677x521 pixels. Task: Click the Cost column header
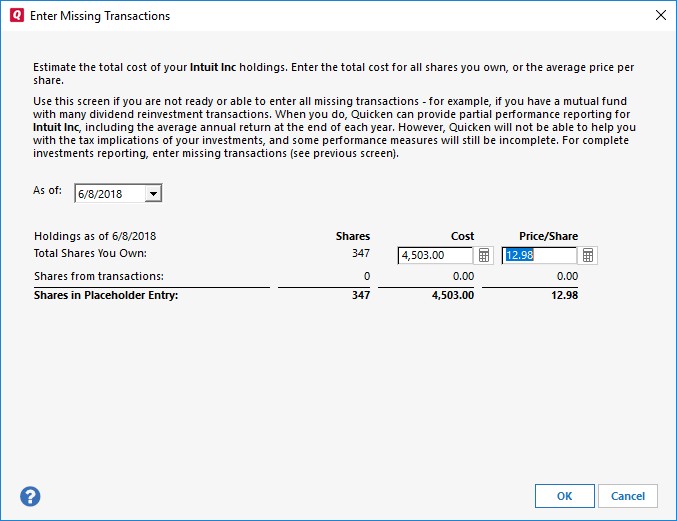[x=462, y=236]
